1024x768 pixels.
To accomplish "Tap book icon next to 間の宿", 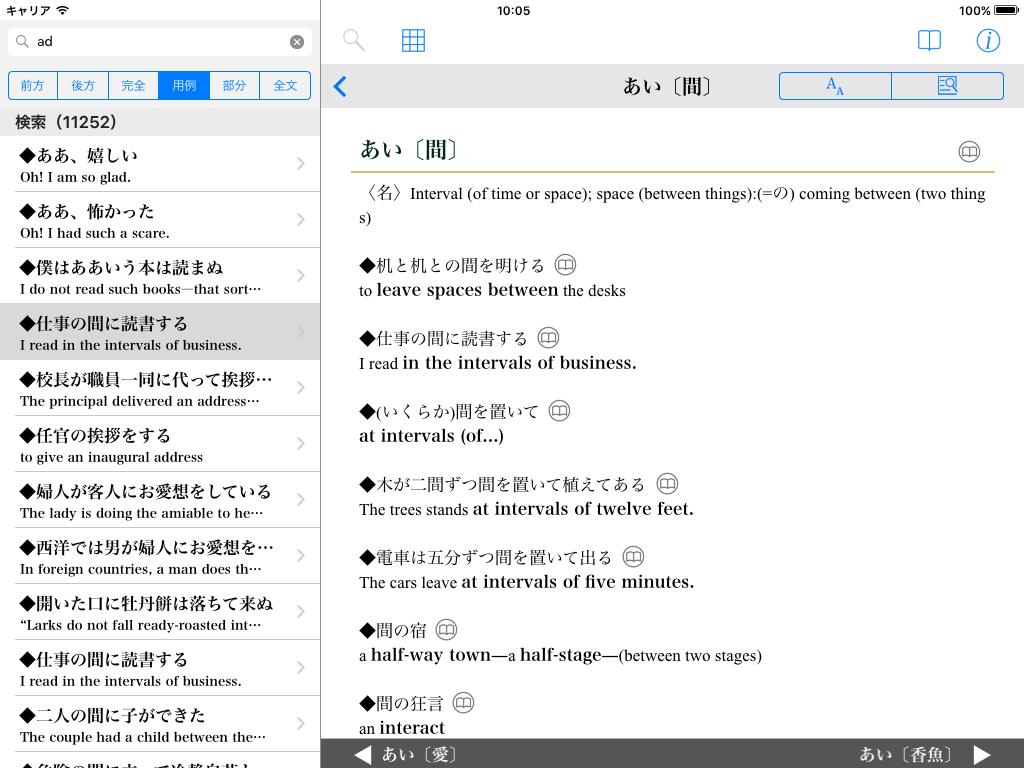I will pyautogui.click(x=446, y=630).
